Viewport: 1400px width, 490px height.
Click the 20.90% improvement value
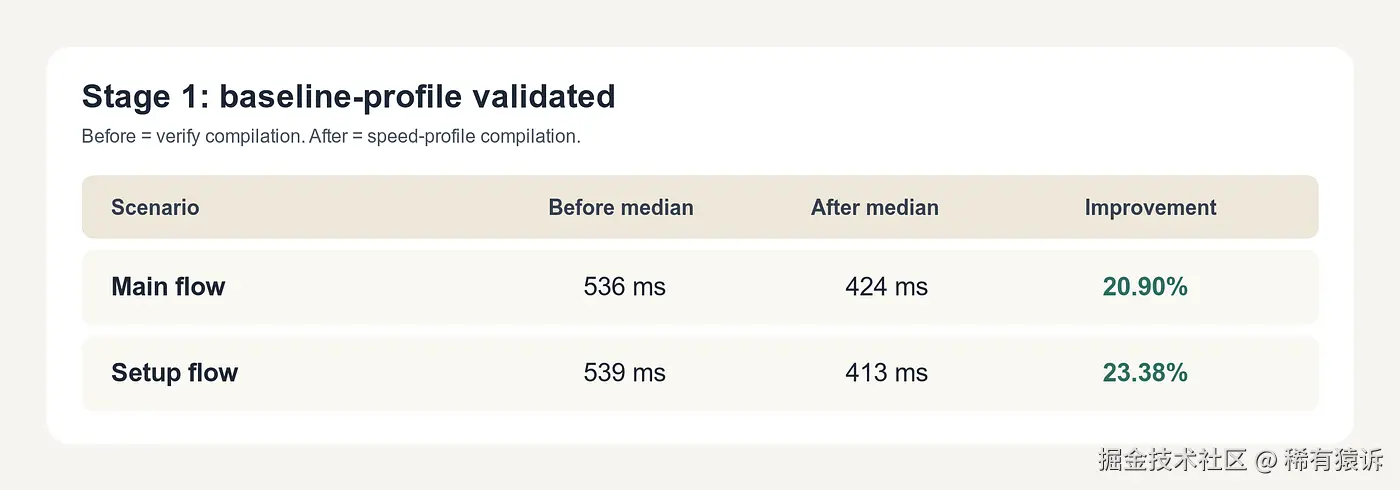tap(1145, 287)
